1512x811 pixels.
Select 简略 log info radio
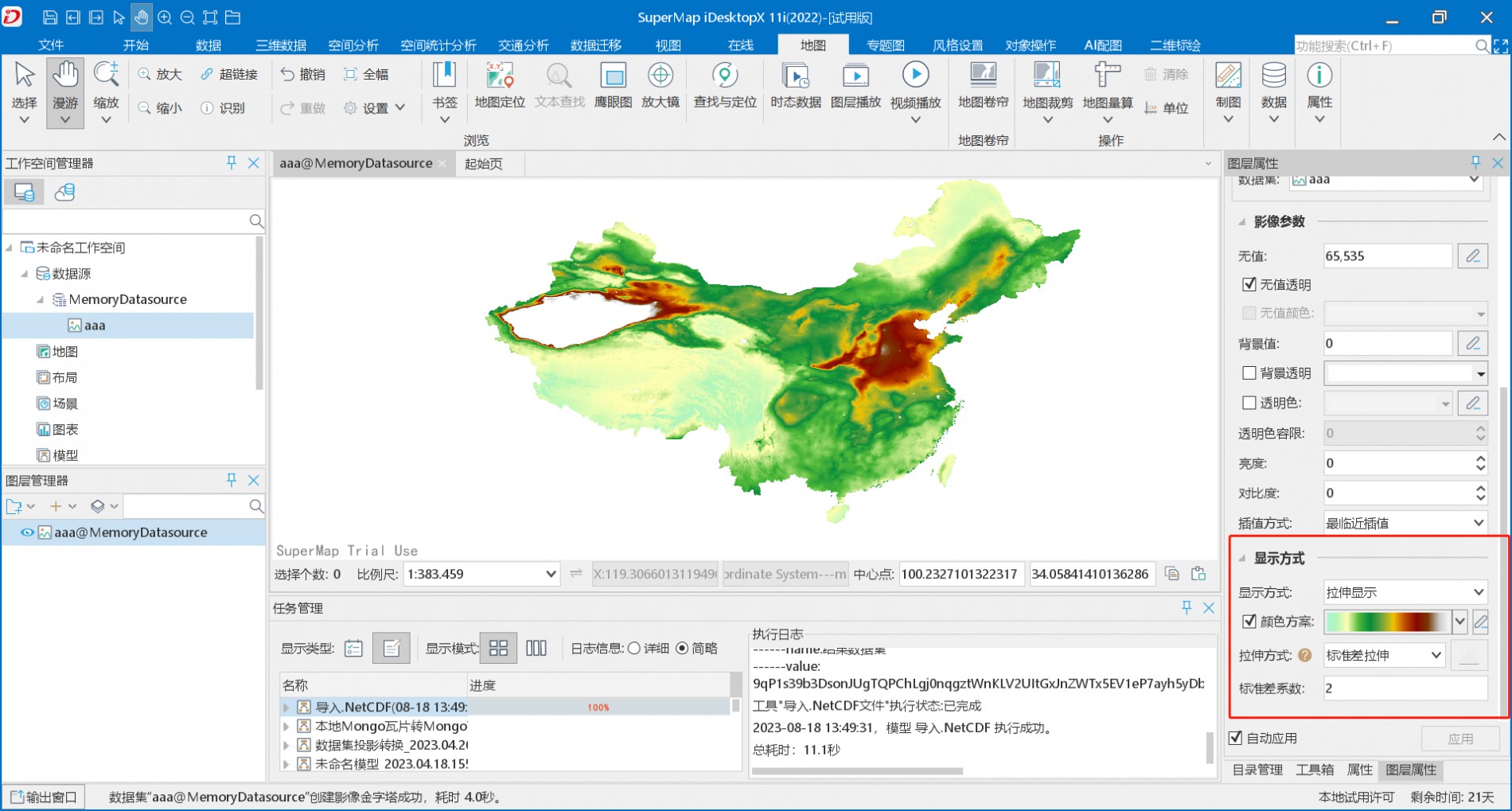(682, 648)
